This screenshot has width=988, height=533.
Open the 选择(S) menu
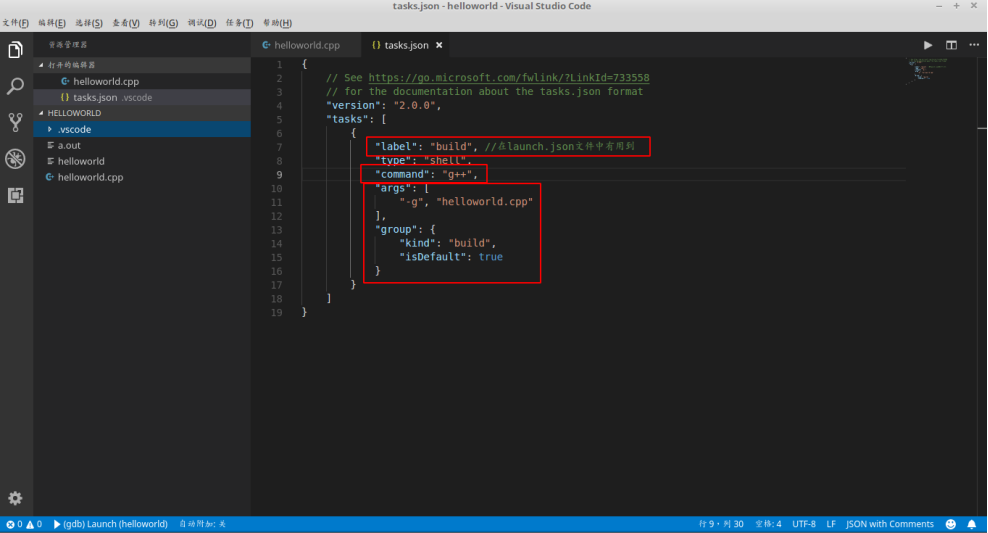pyautogui.click(x=89, y=23)
